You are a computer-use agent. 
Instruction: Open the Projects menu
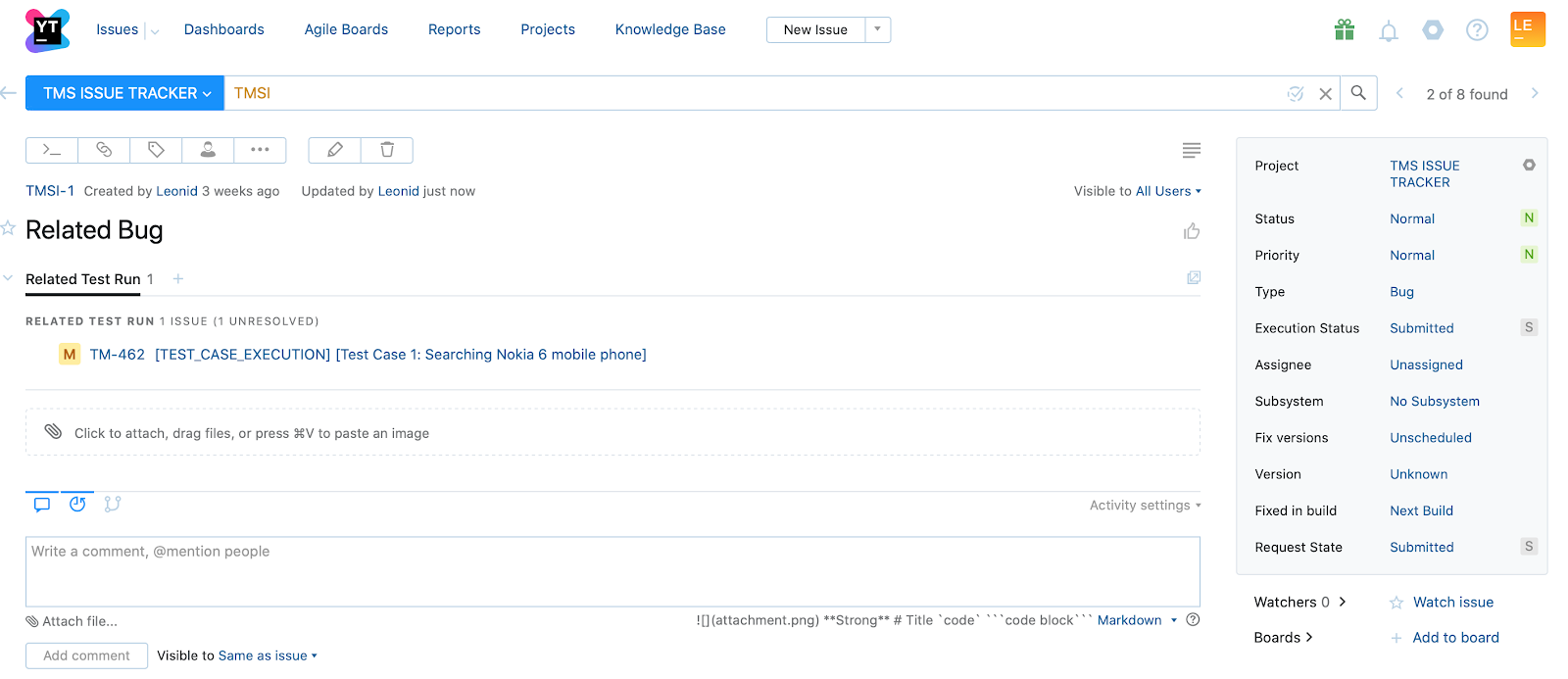[548, 29]
